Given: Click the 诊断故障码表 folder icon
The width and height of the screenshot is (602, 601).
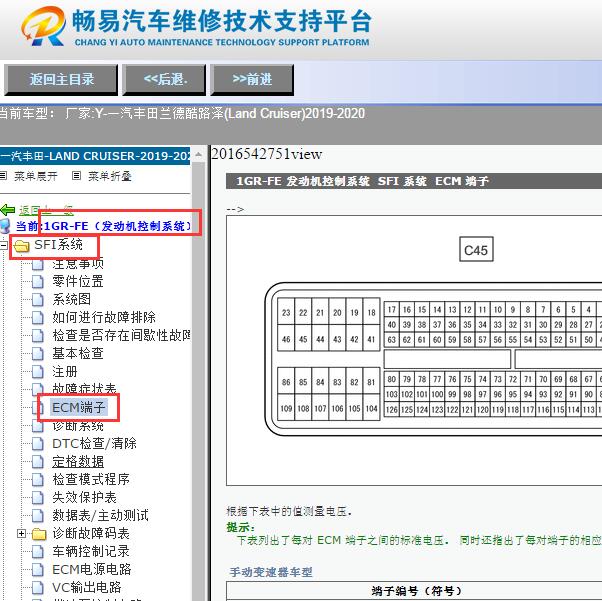Looking at the screenshot, I should [x=39, y=534].
